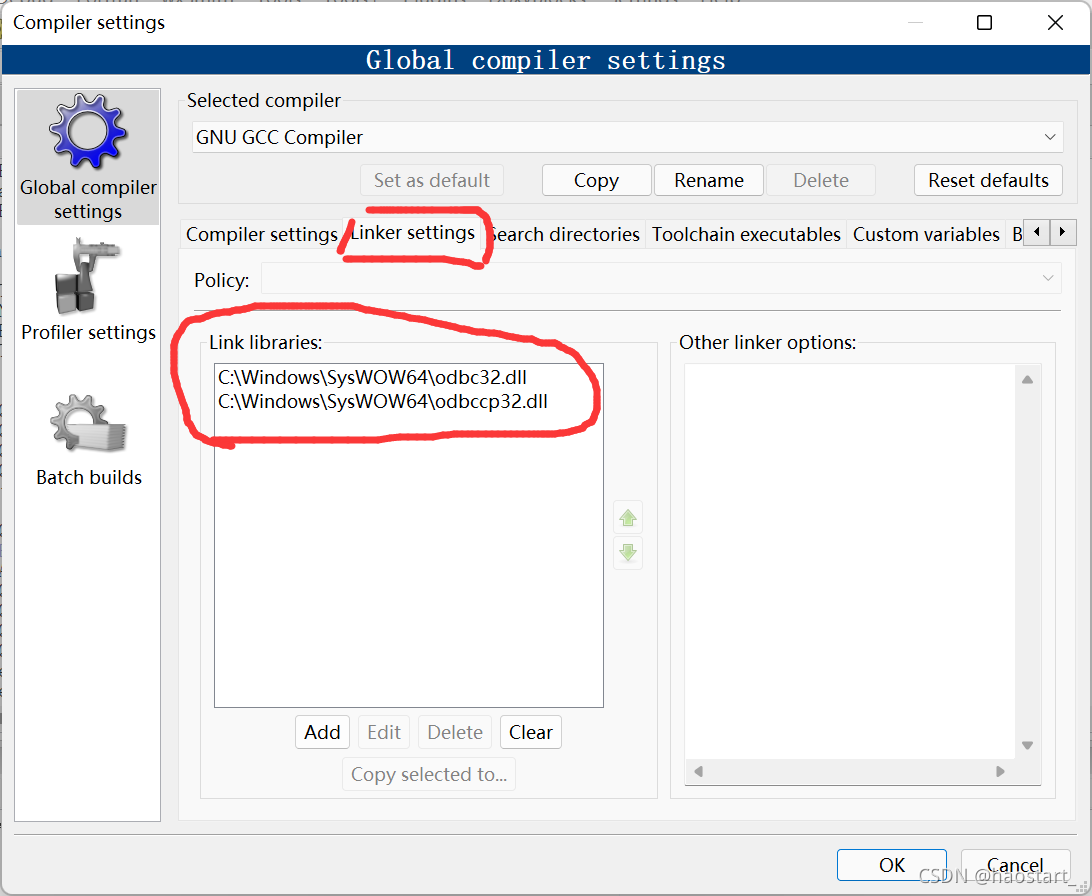Switch to Linker settings tab

[x=413, y=233]
